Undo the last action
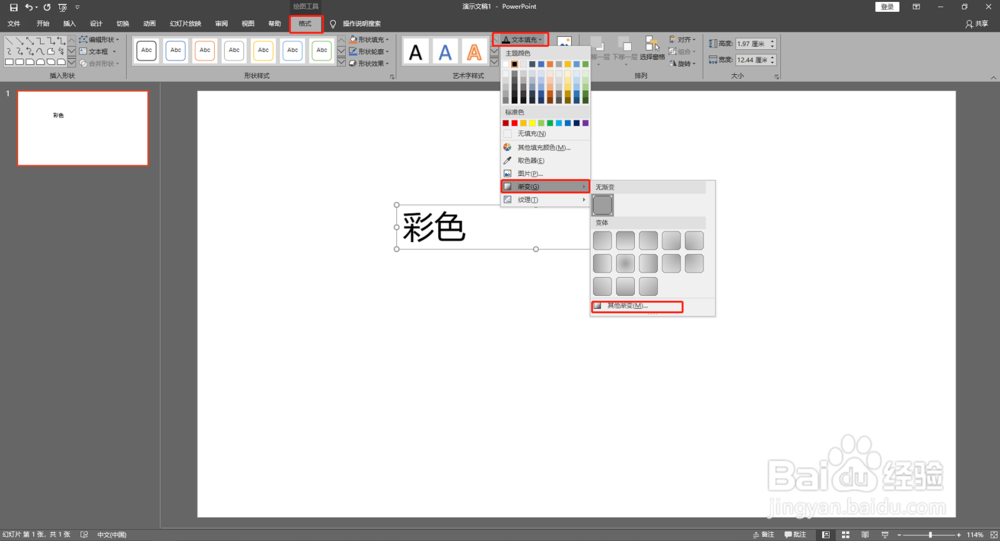 (29, 7)
